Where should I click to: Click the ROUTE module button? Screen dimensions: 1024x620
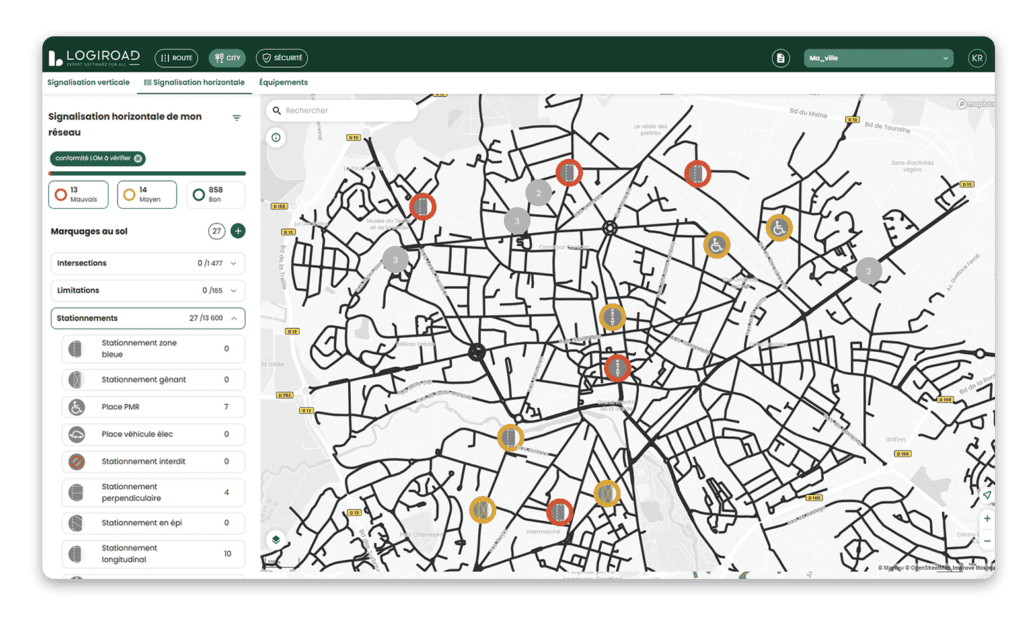click(x=176, y=58)
